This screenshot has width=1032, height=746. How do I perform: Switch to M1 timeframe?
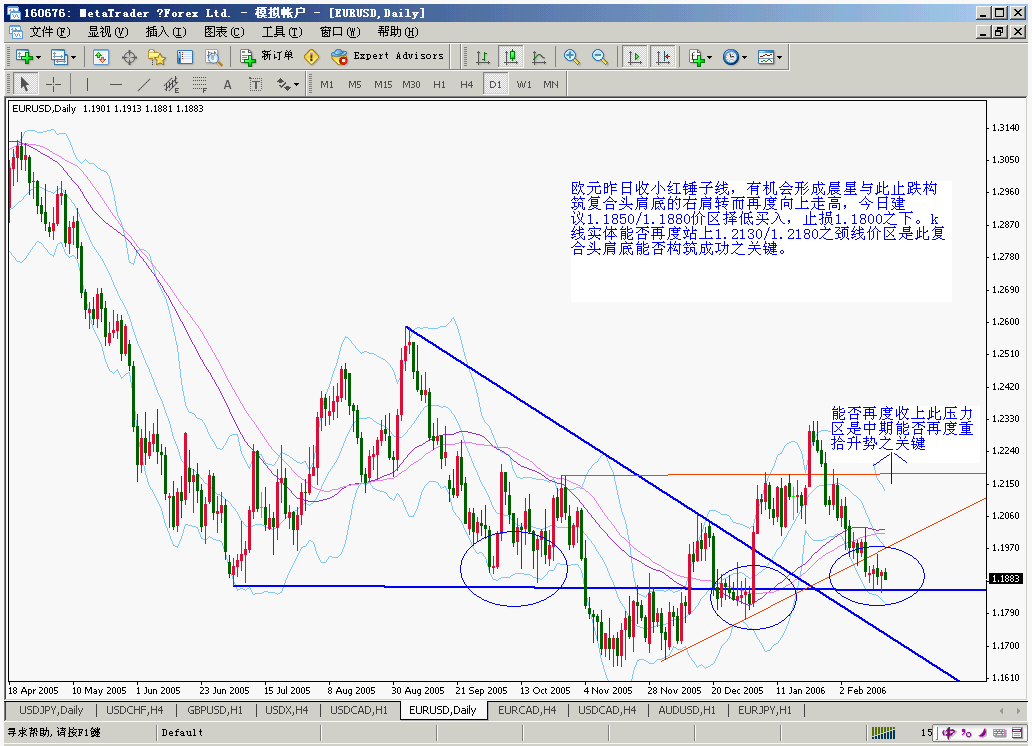click(x=326, y=84)
